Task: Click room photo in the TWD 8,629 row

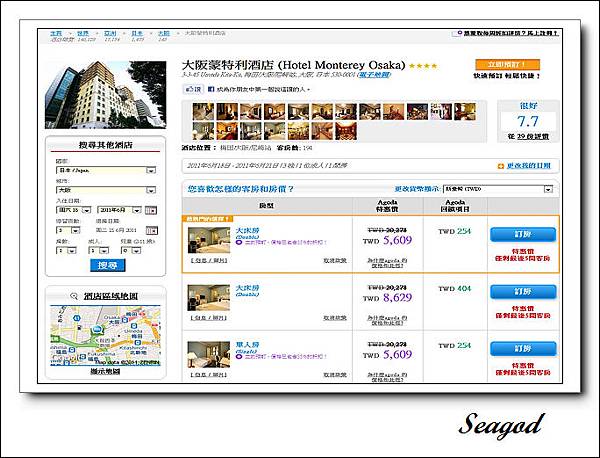Action: pos(209,297)
